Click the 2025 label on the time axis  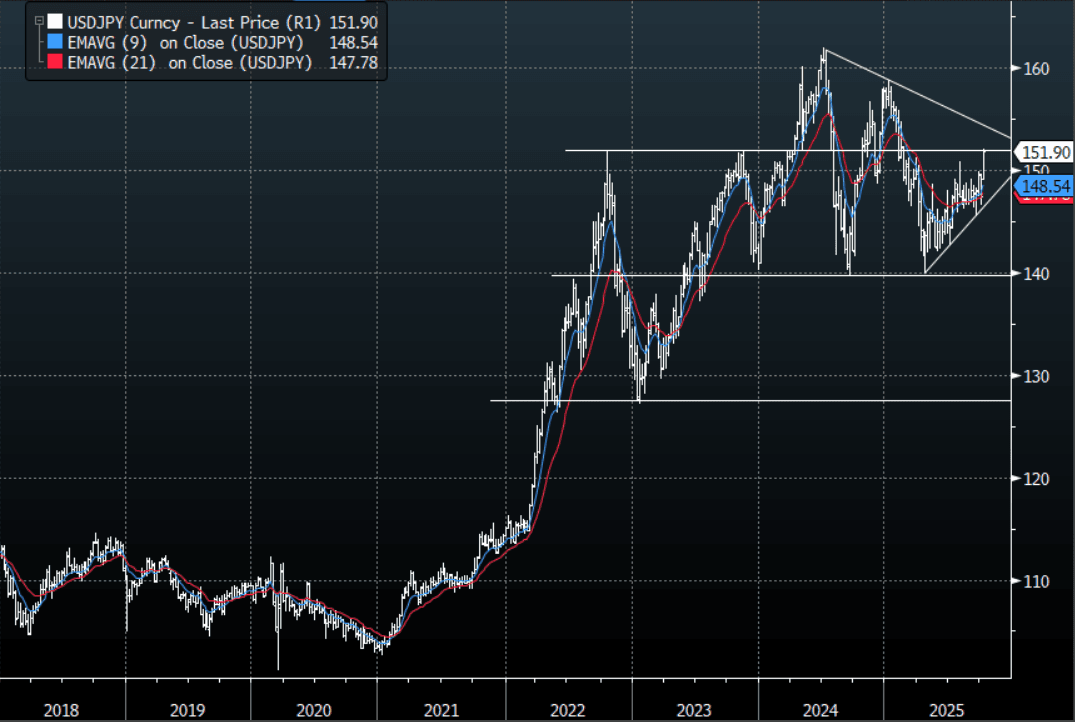pos(946,710)
